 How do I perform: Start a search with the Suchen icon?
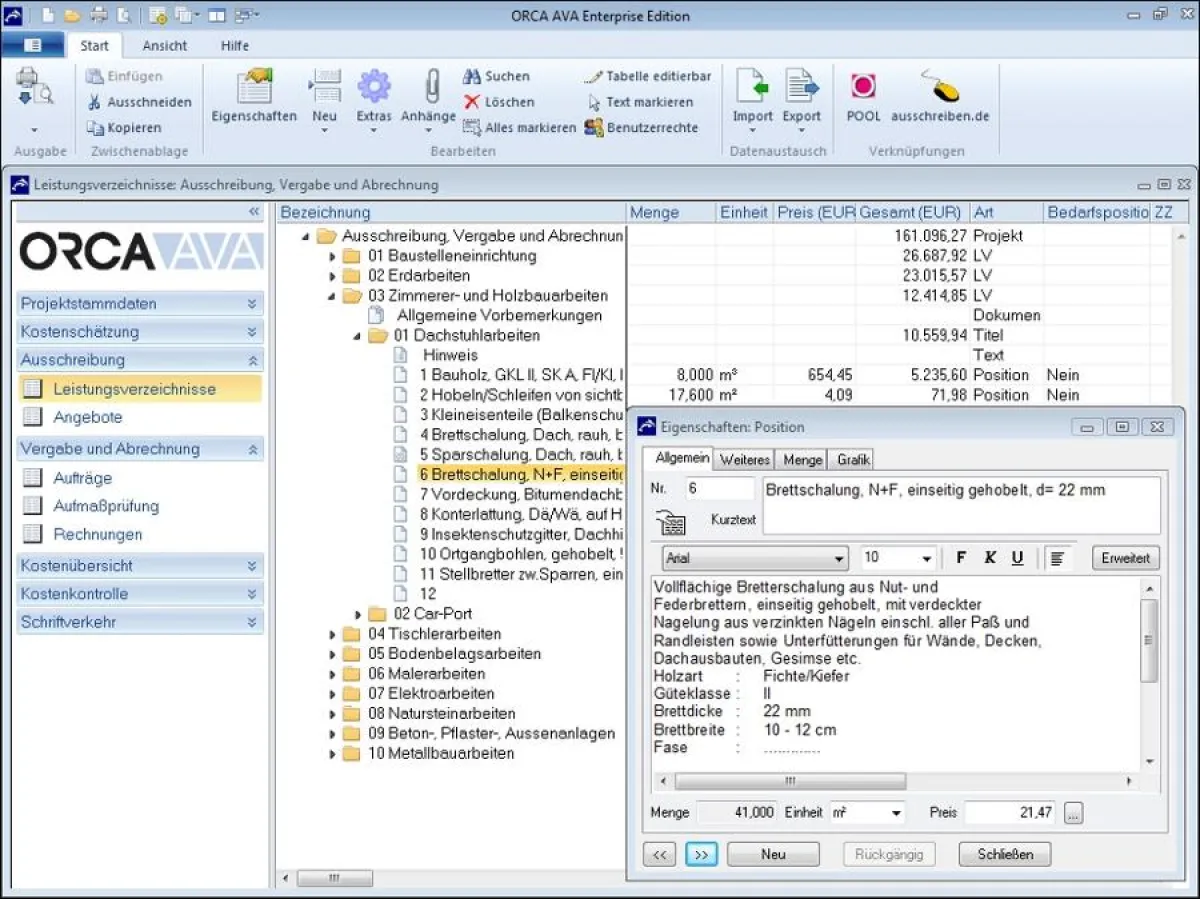coord(497,76)
